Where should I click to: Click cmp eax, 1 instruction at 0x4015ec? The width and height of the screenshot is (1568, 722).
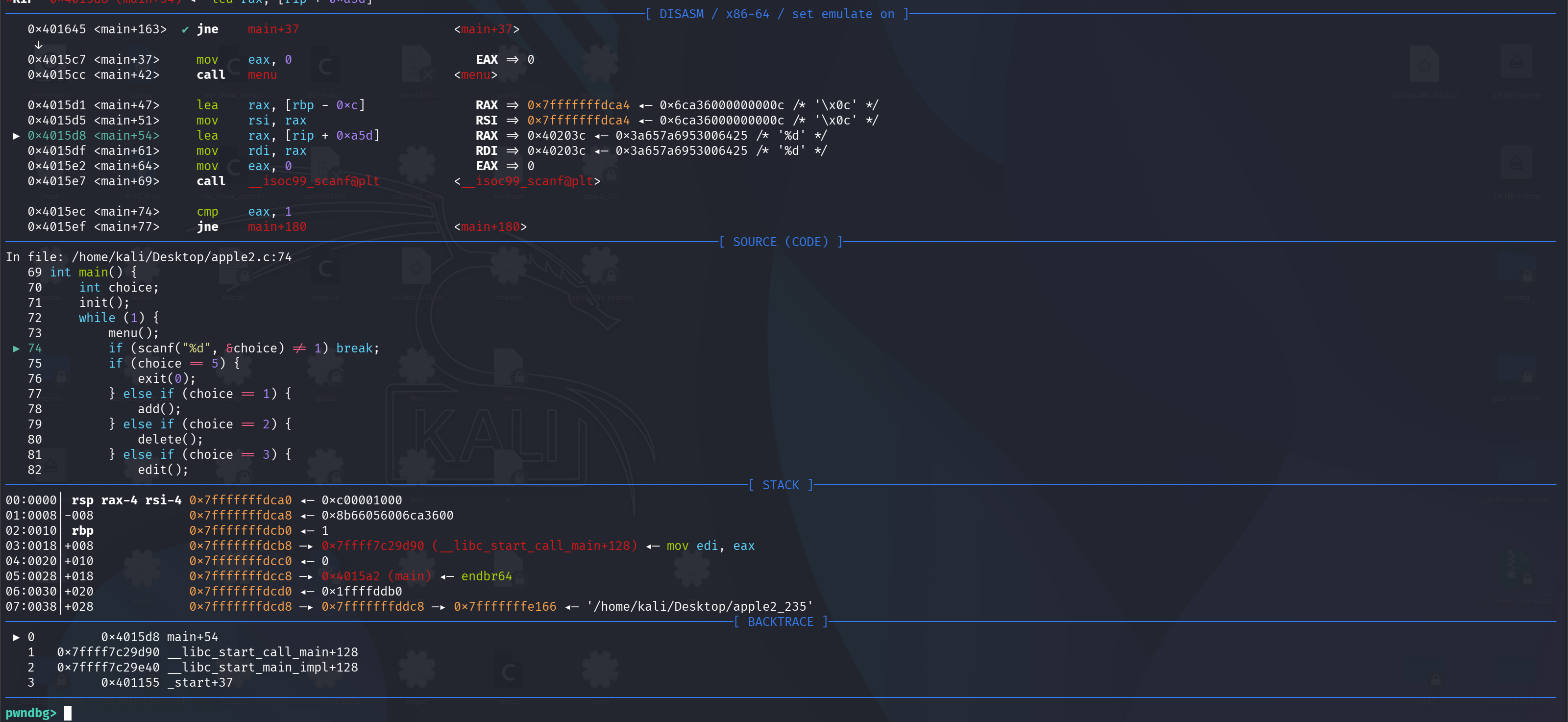[x=244, y=212]
